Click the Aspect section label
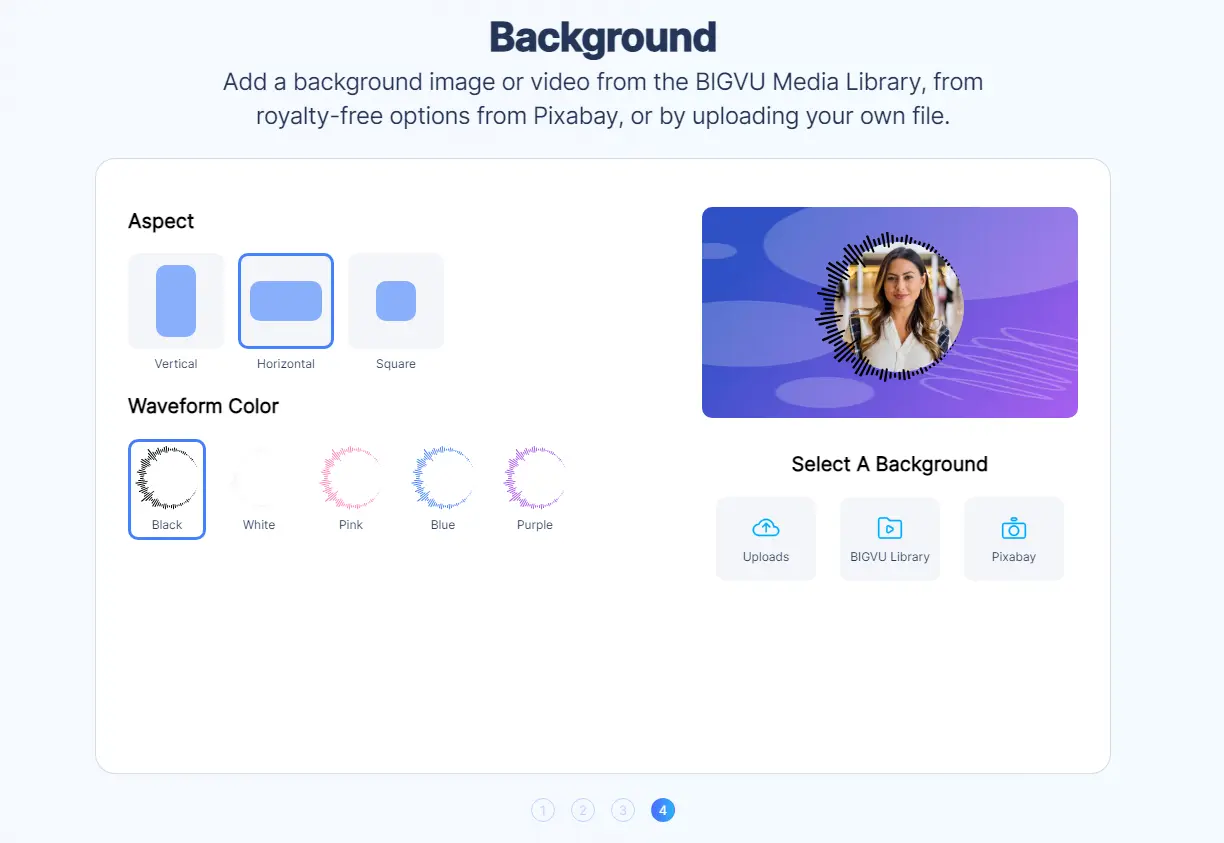Image resolution: width=1224 pixels, height=843 pixels. 161,222
